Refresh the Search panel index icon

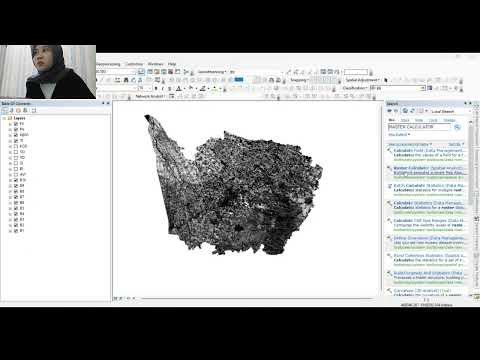coord(412,111)
